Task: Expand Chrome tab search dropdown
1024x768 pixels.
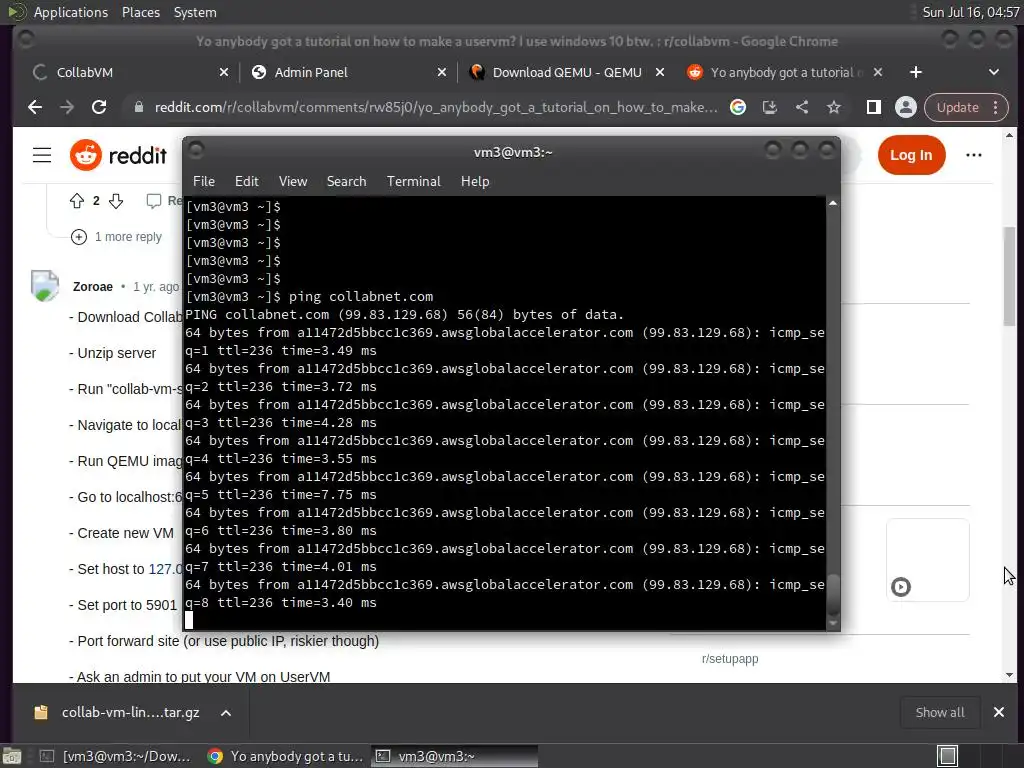Action: (x=994, y=72)
